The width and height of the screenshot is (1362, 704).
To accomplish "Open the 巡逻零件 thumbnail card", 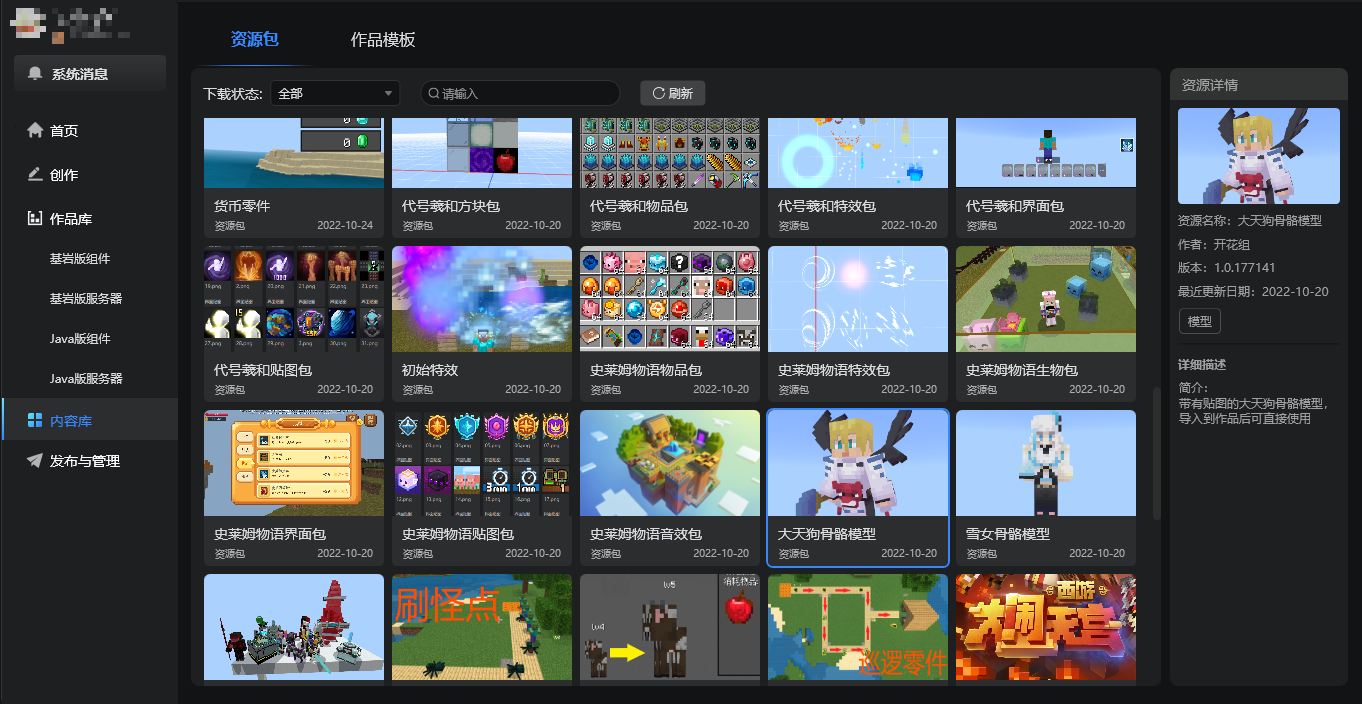I will tap(858, 628).
